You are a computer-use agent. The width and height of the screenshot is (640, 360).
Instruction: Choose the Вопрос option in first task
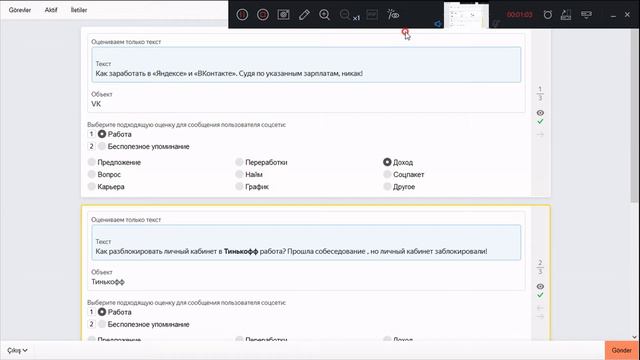pyautogui.click(x=91, y=174)
